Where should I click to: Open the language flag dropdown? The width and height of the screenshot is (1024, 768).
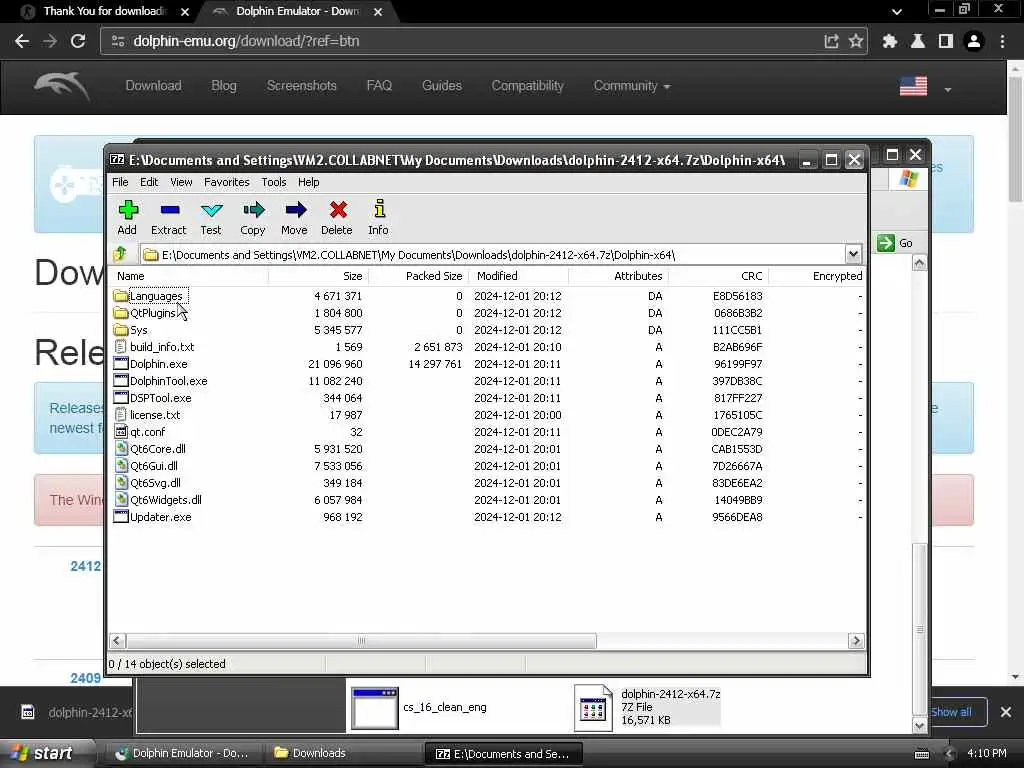(x=925, y=87)
